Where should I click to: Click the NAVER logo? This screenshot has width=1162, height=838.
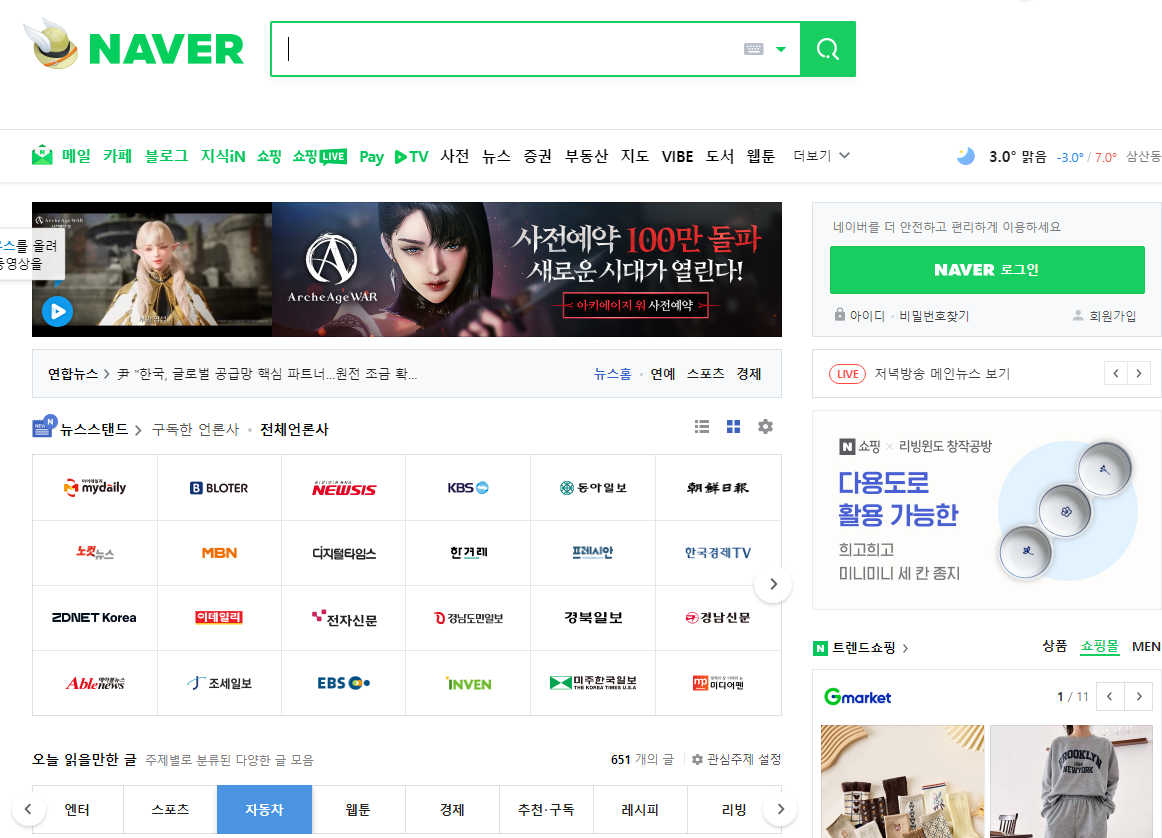pos(166,50)
